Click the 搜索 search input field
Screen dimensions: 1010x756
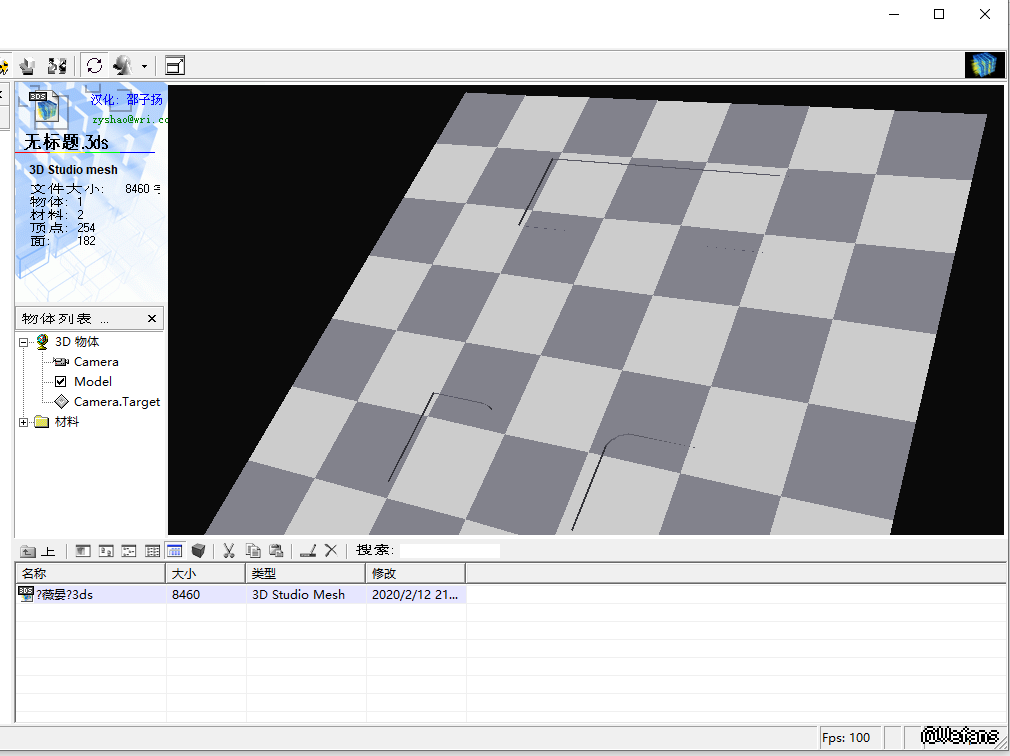[449, 551]
